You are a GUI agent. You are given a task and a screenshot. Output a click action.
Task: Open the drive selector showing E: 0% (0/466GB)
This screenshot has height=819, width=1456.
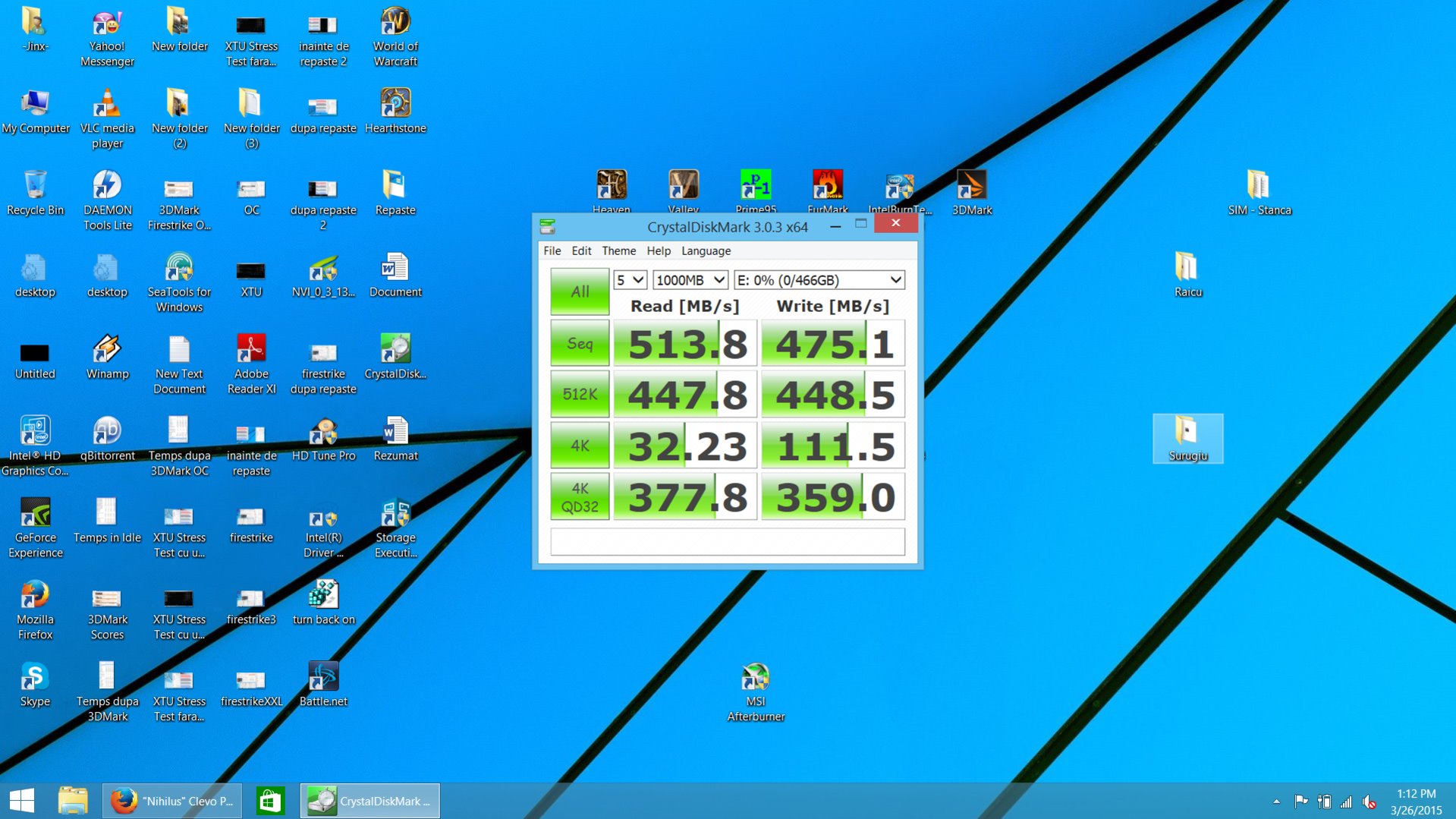pyautogui.click(x=819, y=280)
